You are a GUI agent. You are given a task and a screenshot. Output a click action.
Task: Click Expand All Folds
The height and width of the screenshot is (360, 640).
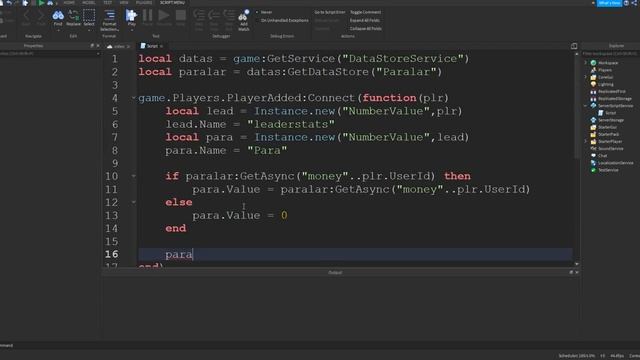[364, 20]
